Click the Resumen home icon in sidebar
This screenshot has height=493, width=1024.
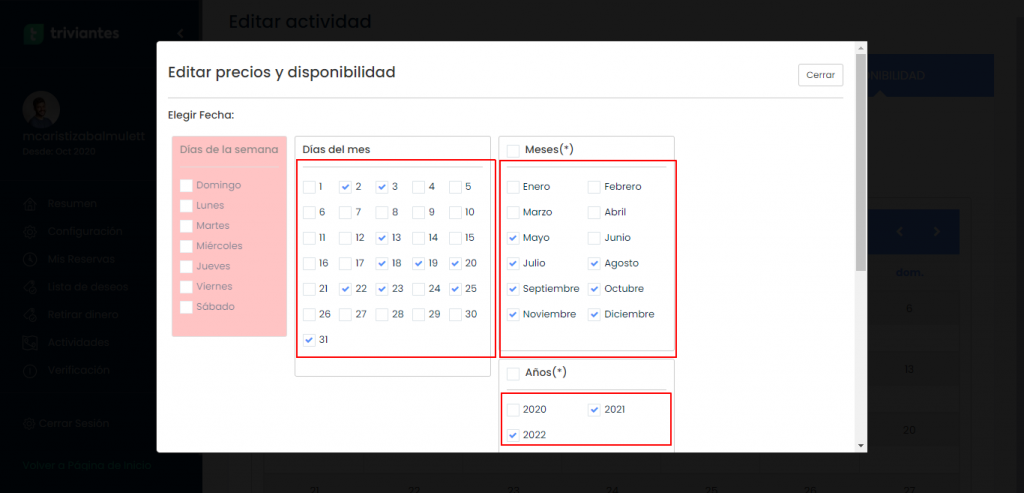pos(29,204)
